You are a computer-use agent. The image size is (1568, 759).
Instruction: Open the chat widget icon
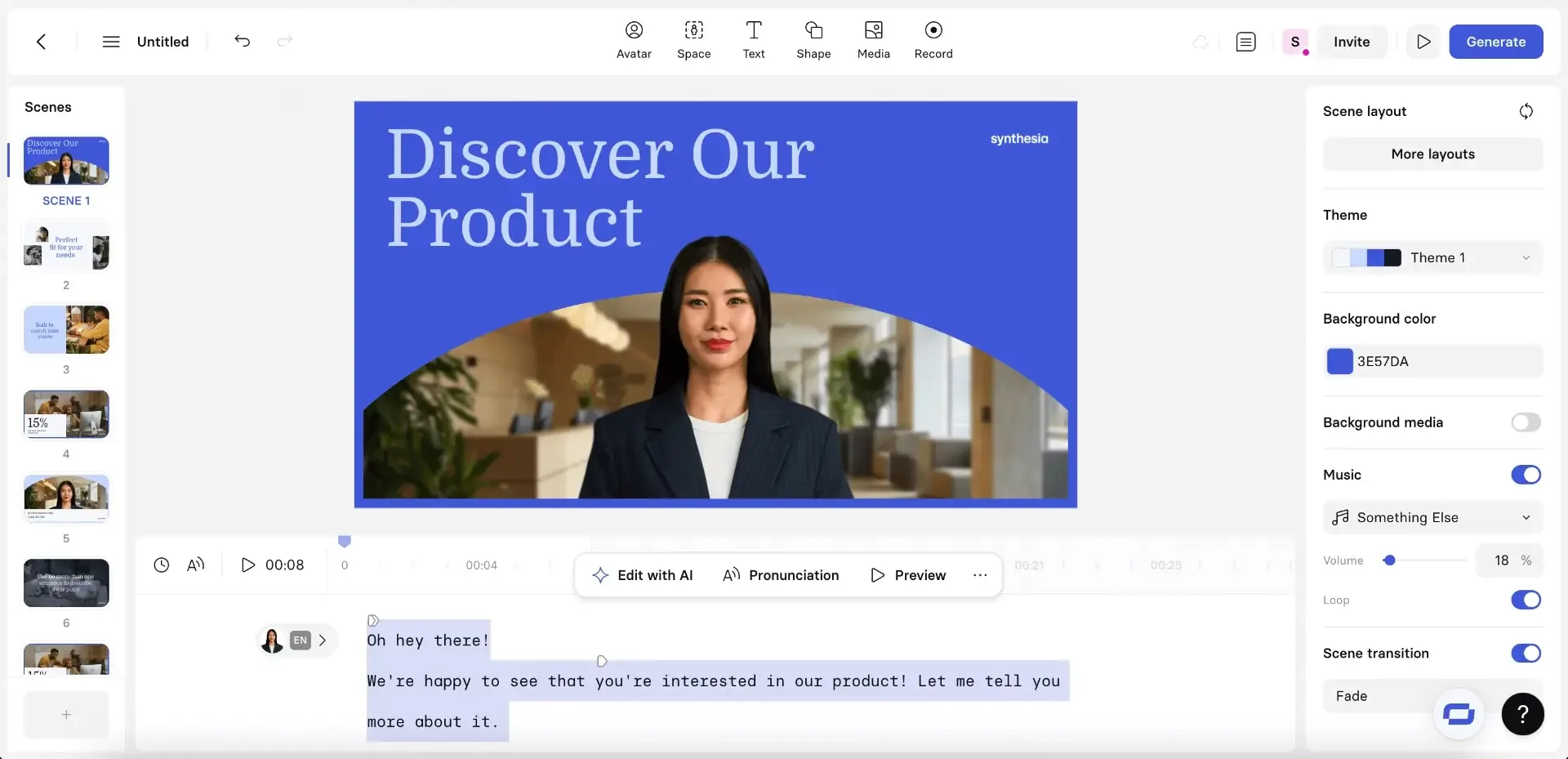[x=1459, y=715]
